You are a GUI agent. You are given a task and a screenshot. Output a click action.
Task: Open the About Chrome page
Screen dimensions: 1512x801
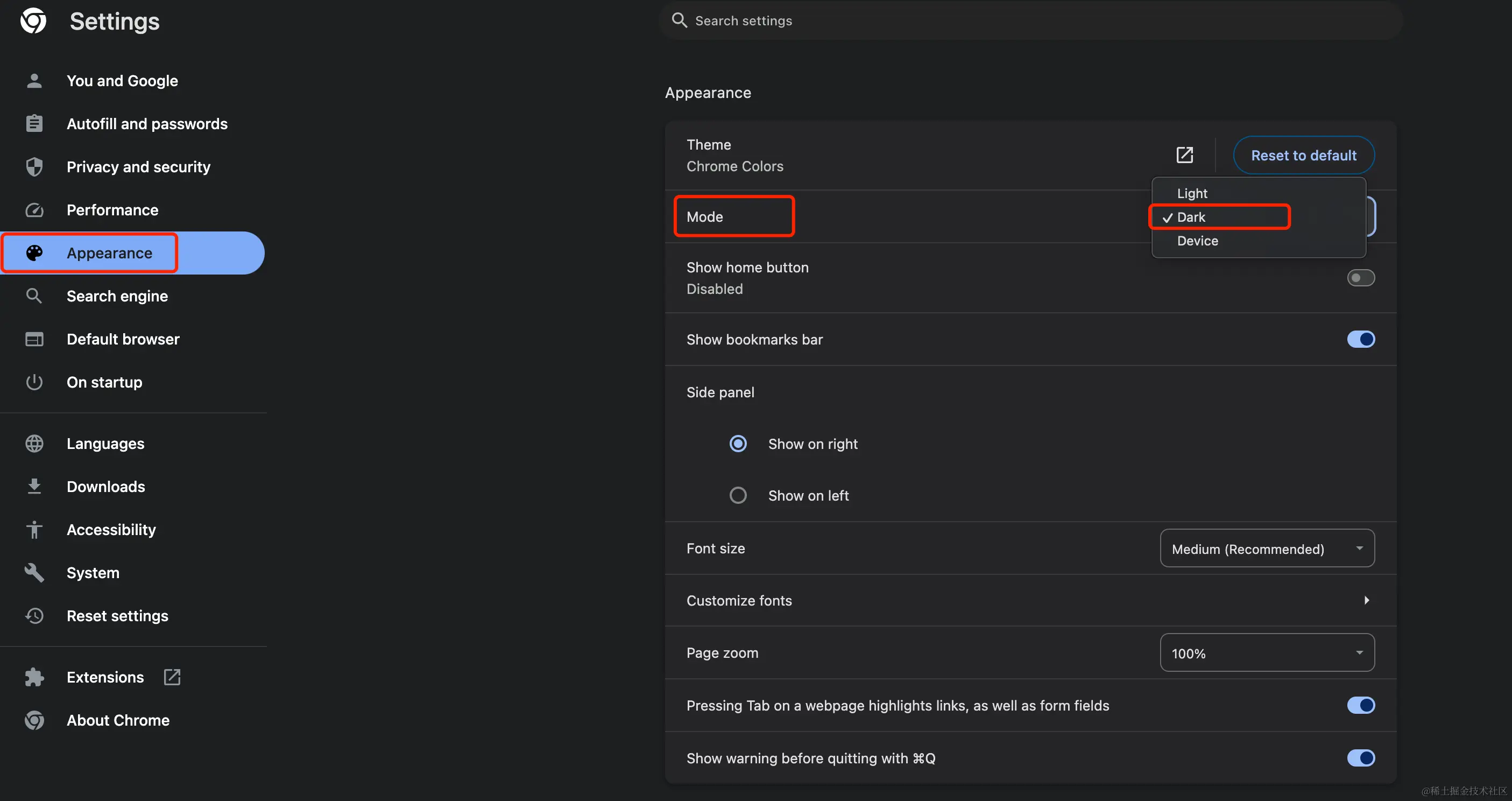click(118, 720)
